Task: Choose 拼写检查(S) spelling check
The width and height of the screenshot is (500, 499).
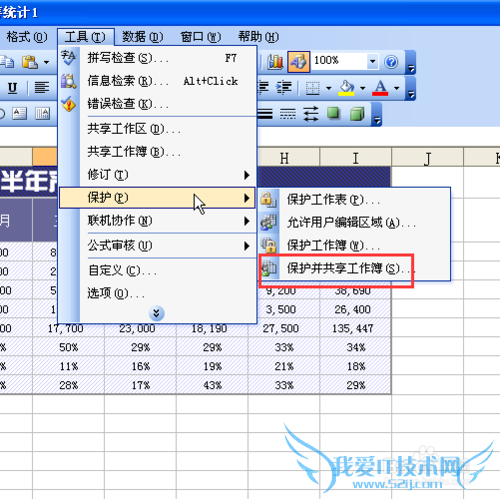Action: 157,58
